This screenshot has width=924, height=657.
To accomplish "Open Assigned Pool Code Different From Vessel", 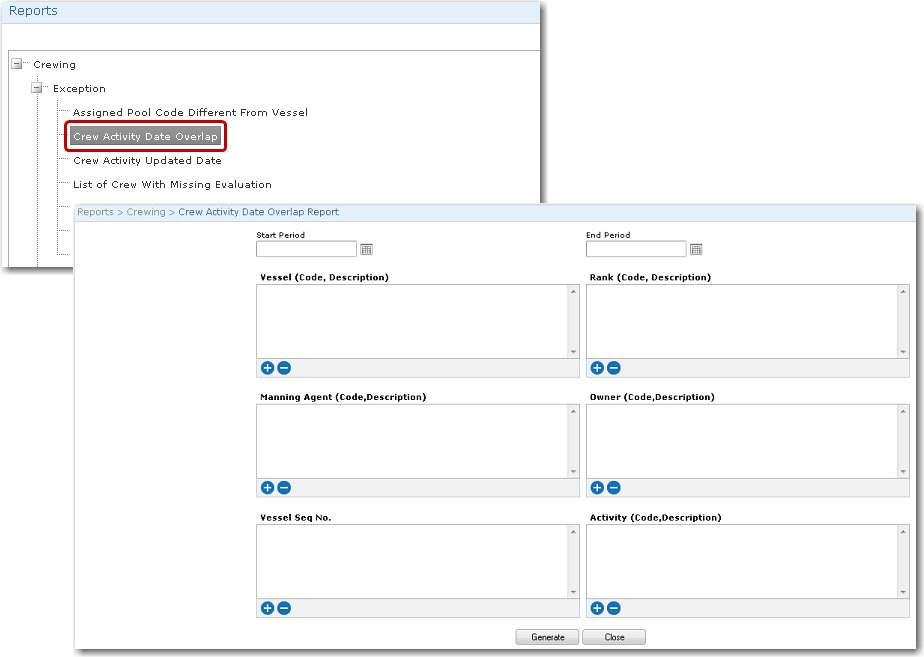I will pyautogui.click(x=190, y=112).
